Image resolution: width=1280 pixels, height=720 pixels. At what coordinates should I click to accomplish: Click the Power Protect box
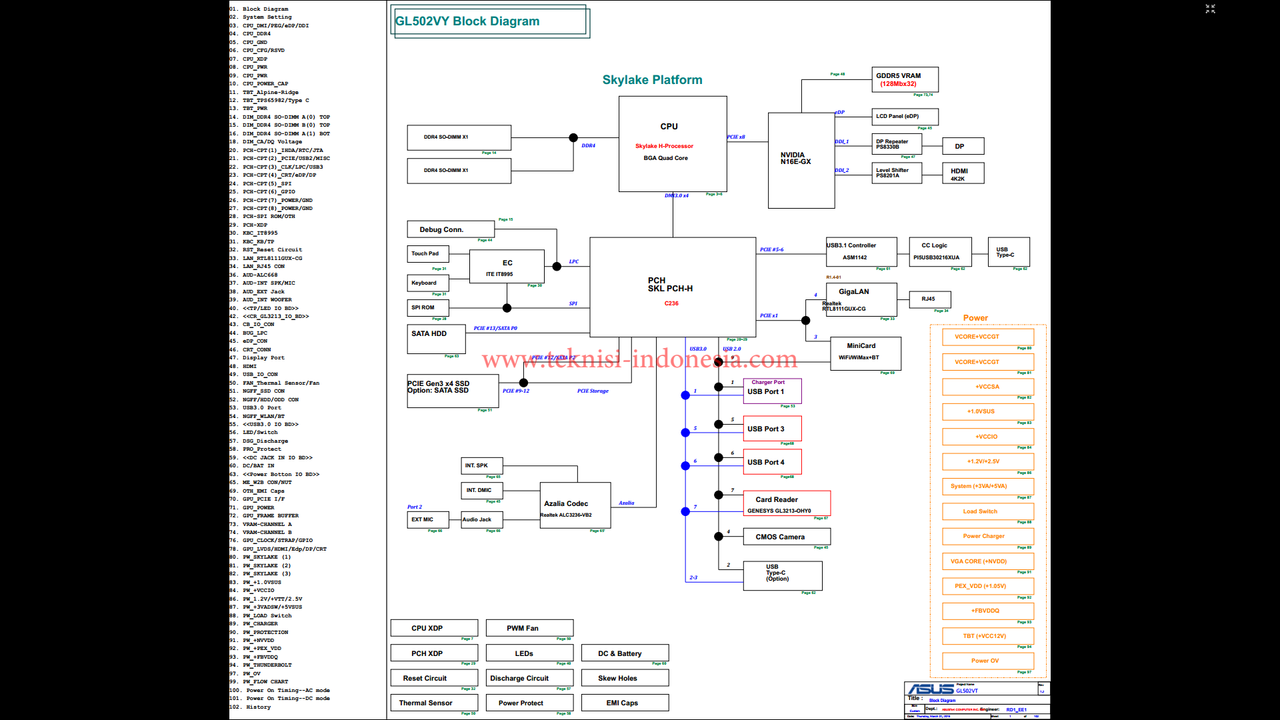(x=529, y=702)
